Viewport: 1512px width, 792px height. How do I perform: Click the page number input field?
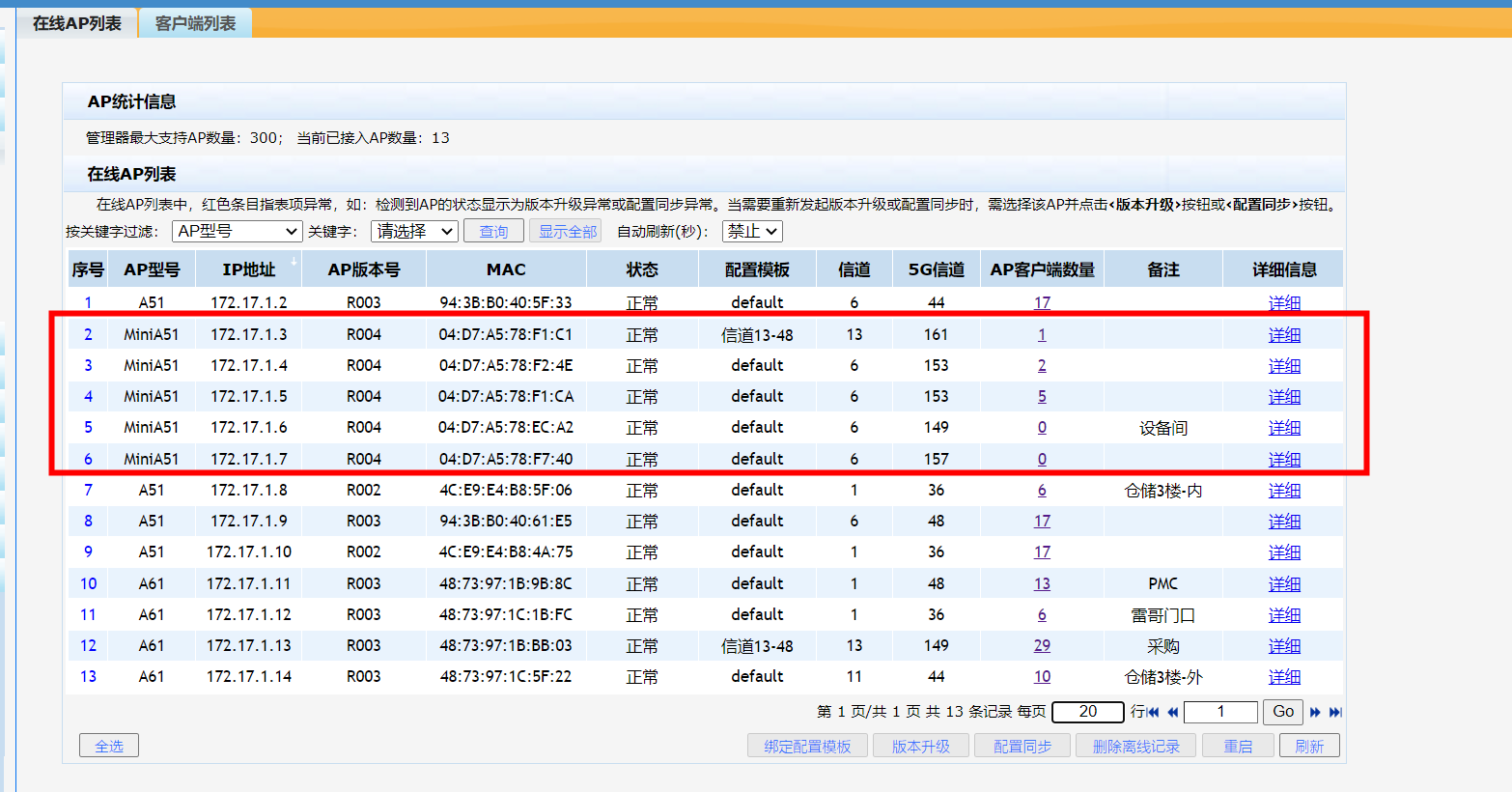click(1220, 712)
